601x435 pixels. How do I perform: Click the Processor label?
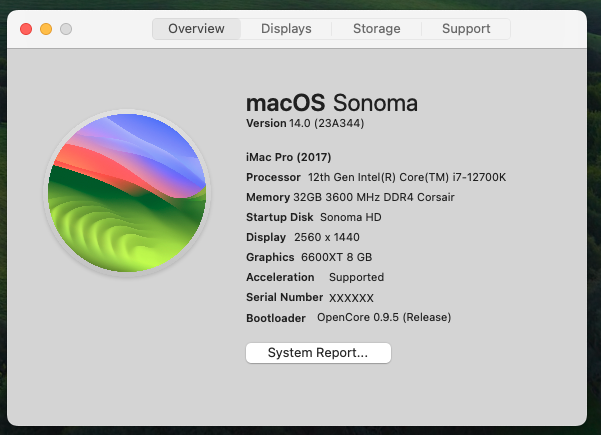click(x=273, y=177)
